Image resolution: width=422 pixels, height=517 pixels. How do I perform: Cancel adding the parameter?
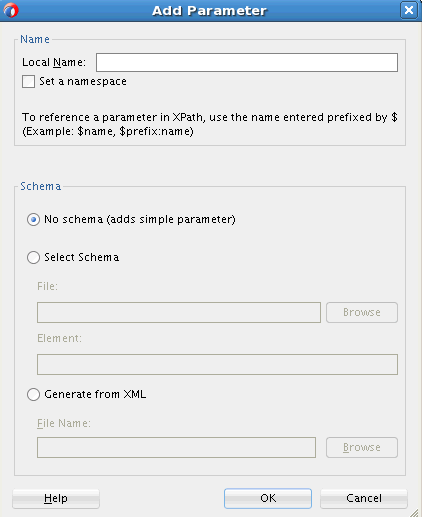tap(364, 498)
